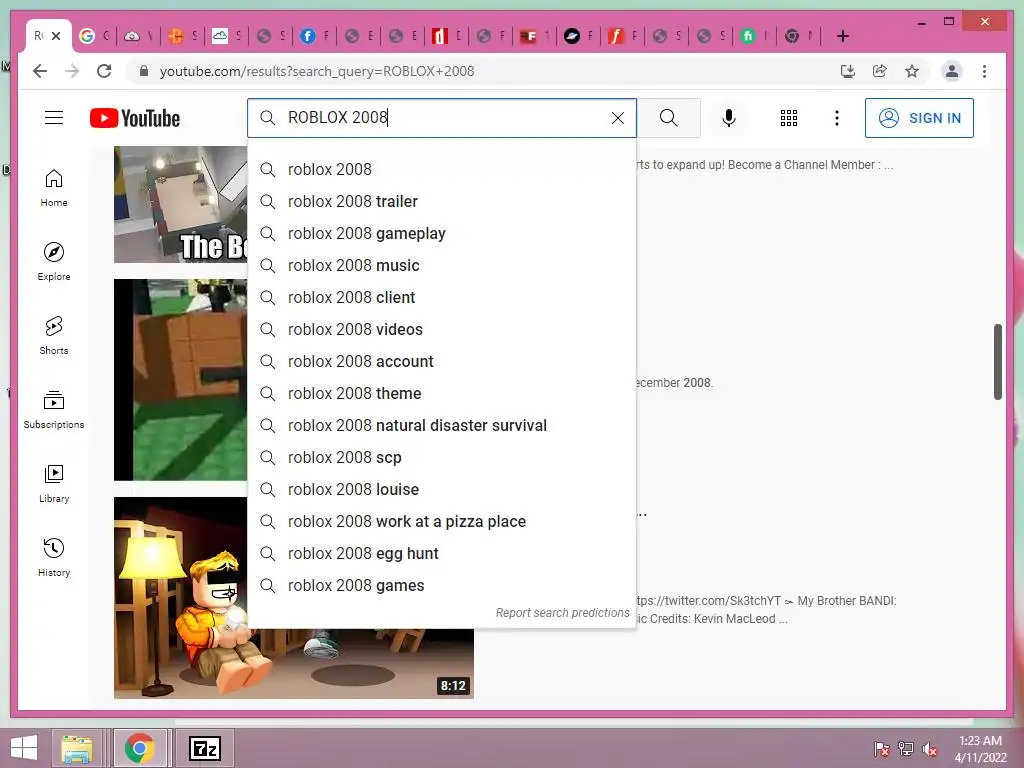1024x768 pixels.
Task: Select suggestion "roblox 2008 theme"
Action: [442, 393]
